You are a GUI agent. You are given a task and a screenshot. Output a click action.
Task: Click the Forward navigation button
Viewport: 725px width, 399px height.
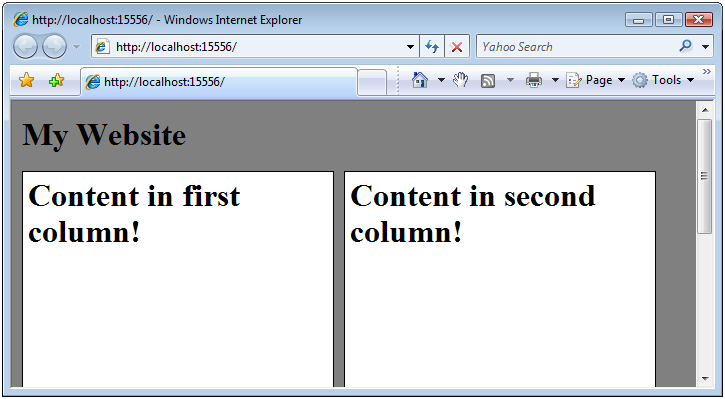[x=54, y=47]
